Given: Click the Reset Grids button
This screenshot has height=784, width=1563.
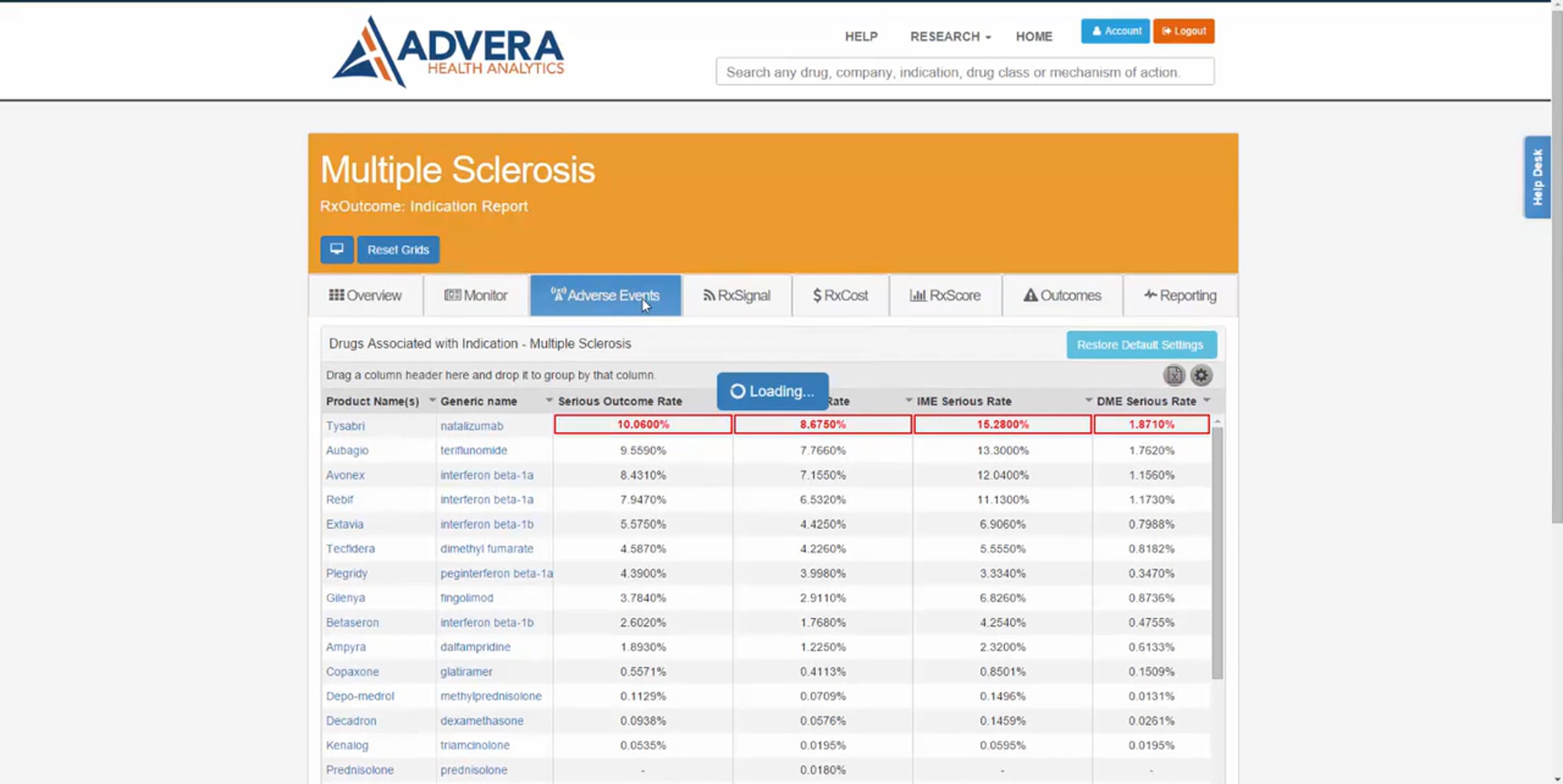Looking at the screenshot, I should point(398,249).
